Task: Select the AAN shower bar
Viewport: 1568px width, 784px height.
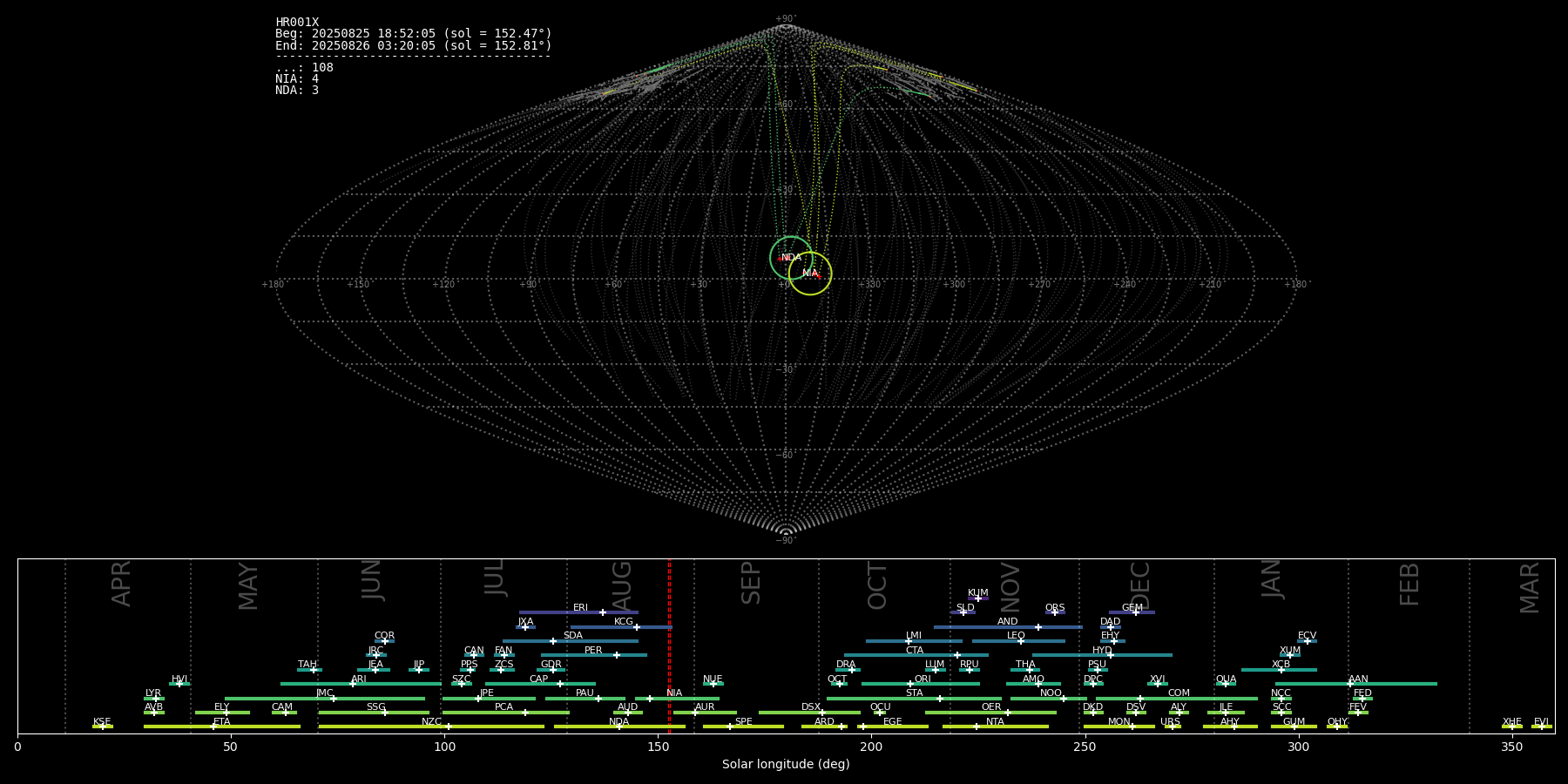Action: [x=1356, y=684]
